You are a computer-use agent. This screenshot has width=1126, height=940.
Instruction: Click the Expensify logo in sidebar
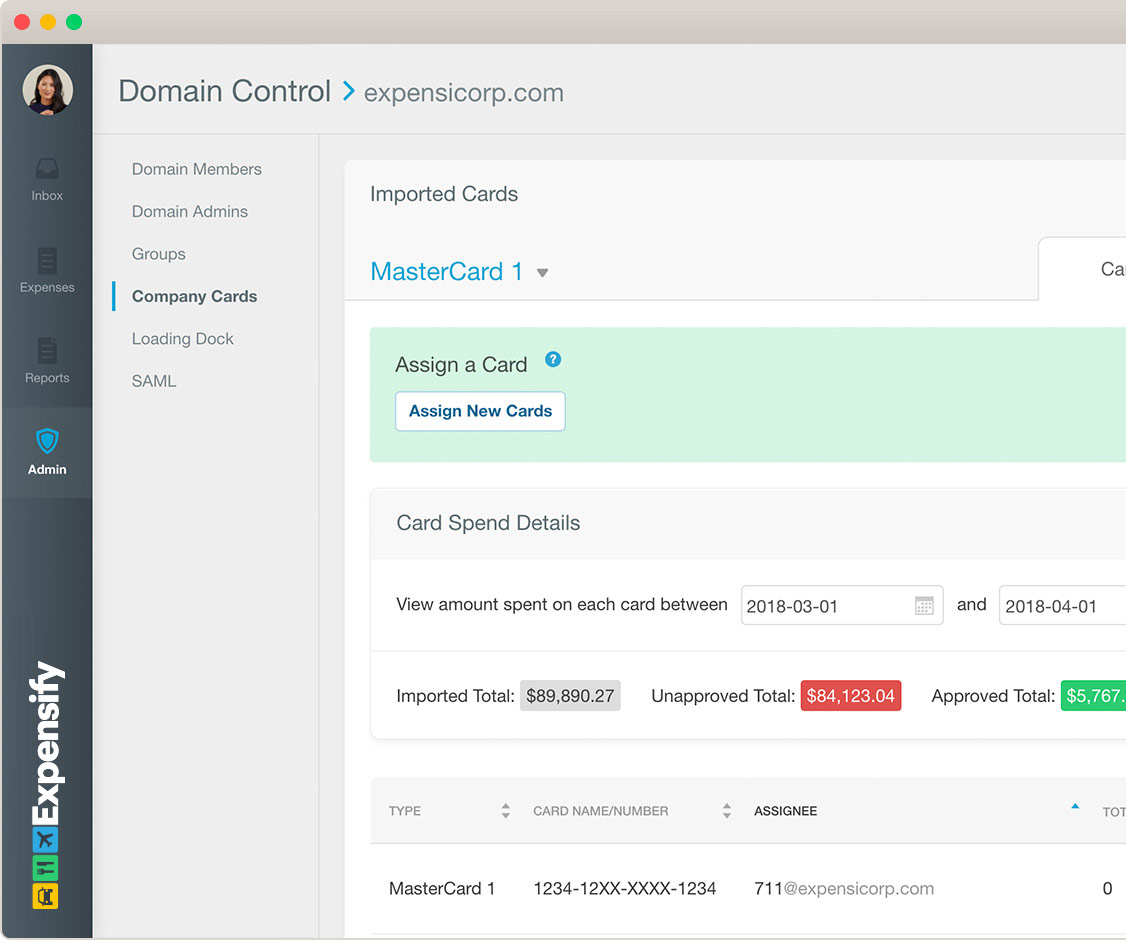(46, 785)
